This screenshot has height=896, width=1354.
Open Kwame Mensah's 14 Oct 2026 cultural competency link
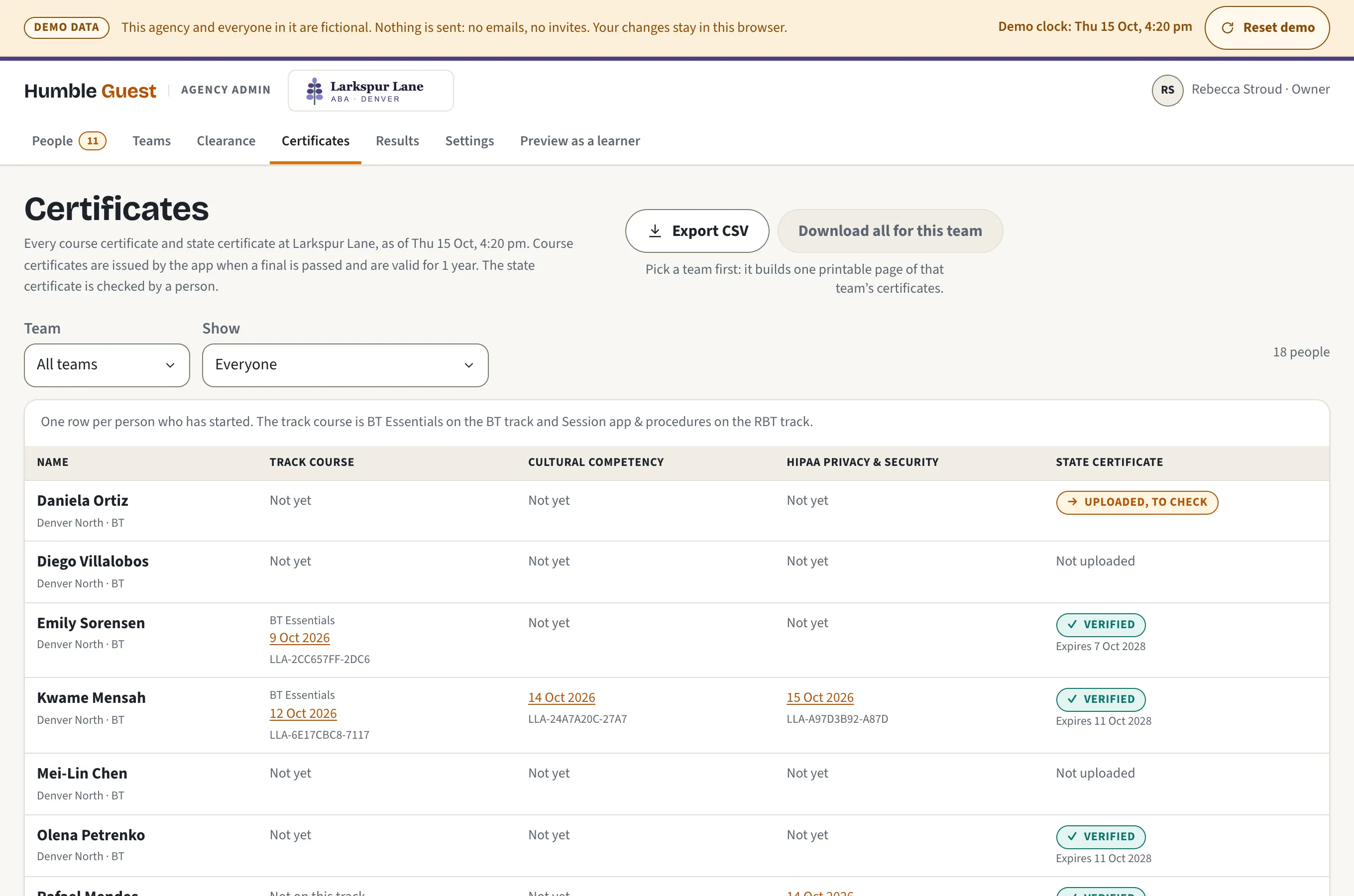point(562,697)
